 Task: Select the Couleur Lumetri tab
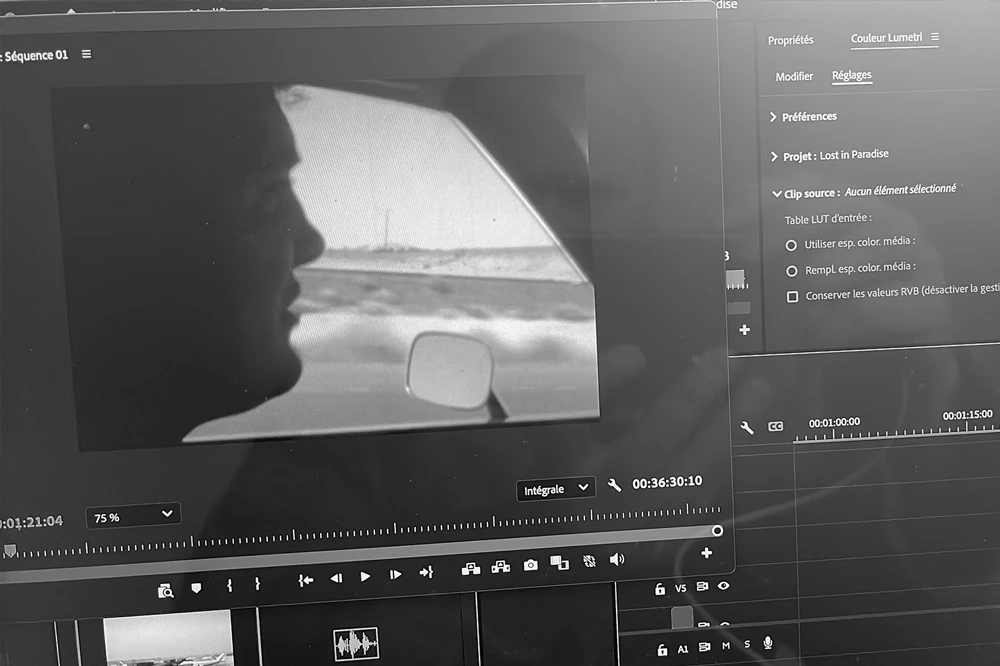click(886, 38)
